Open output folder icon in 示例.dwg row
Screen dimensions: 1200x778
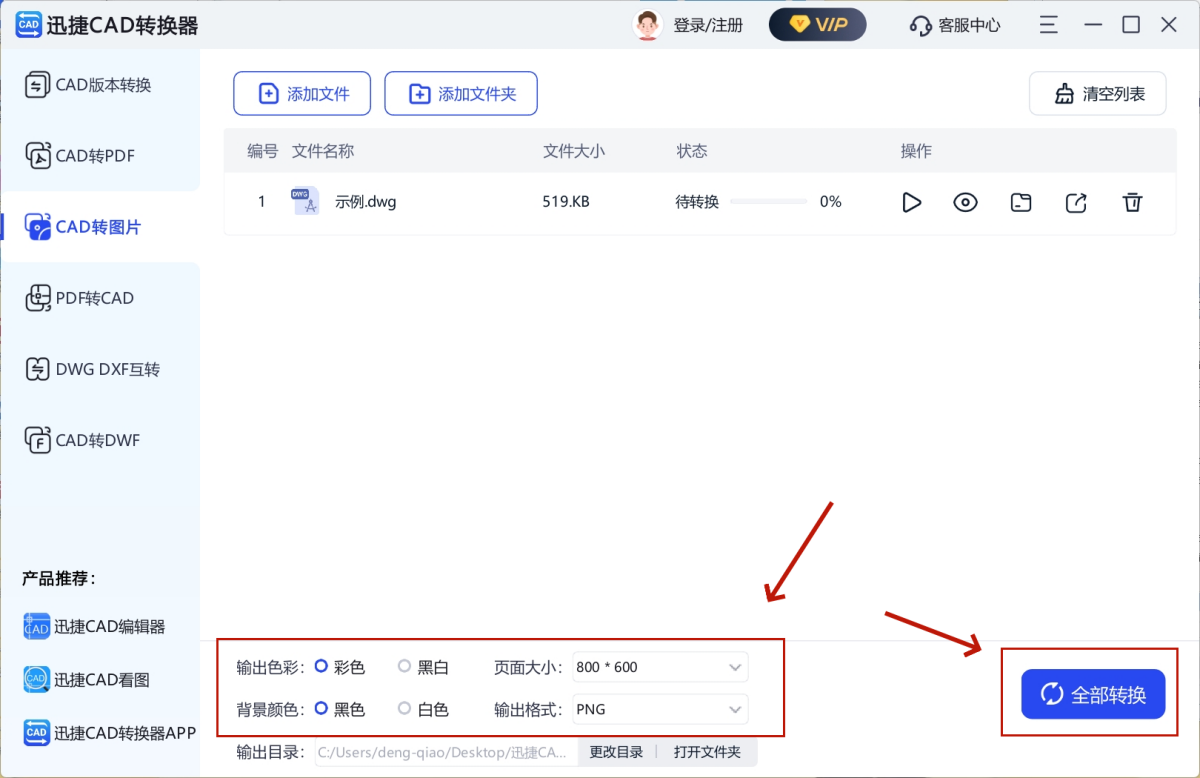pos(1020,202)
